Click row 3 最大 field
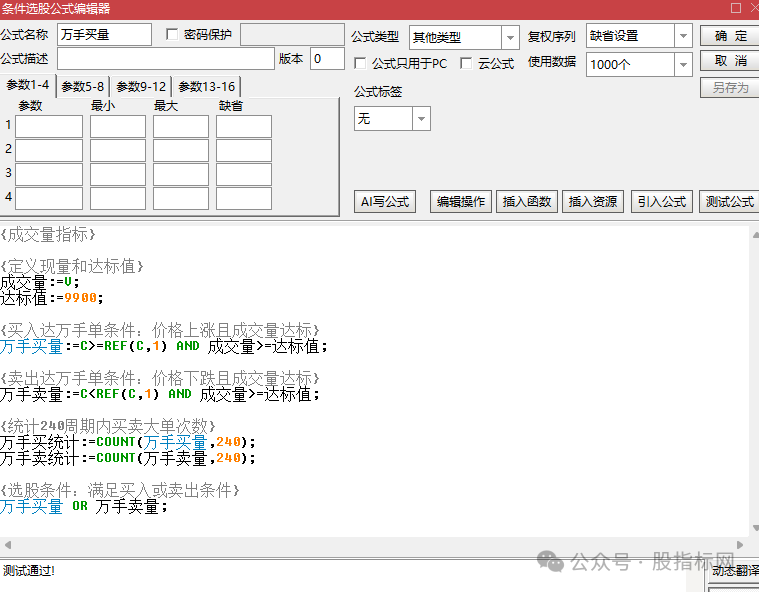 click(181, 174)
